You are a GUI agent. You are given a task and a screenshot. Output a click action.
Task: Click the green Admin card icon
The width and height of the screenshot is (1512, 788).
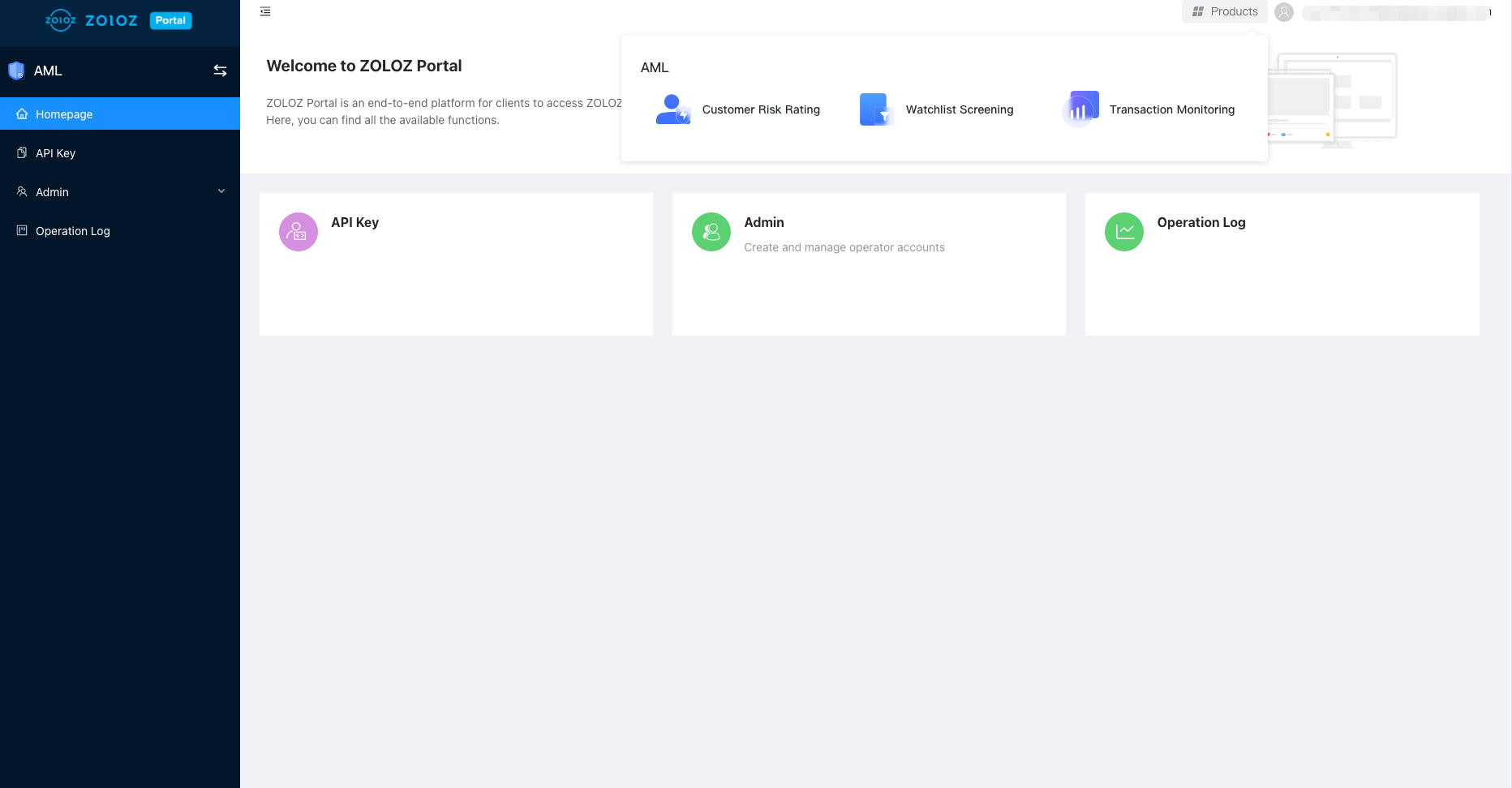(x=711, y=232)
